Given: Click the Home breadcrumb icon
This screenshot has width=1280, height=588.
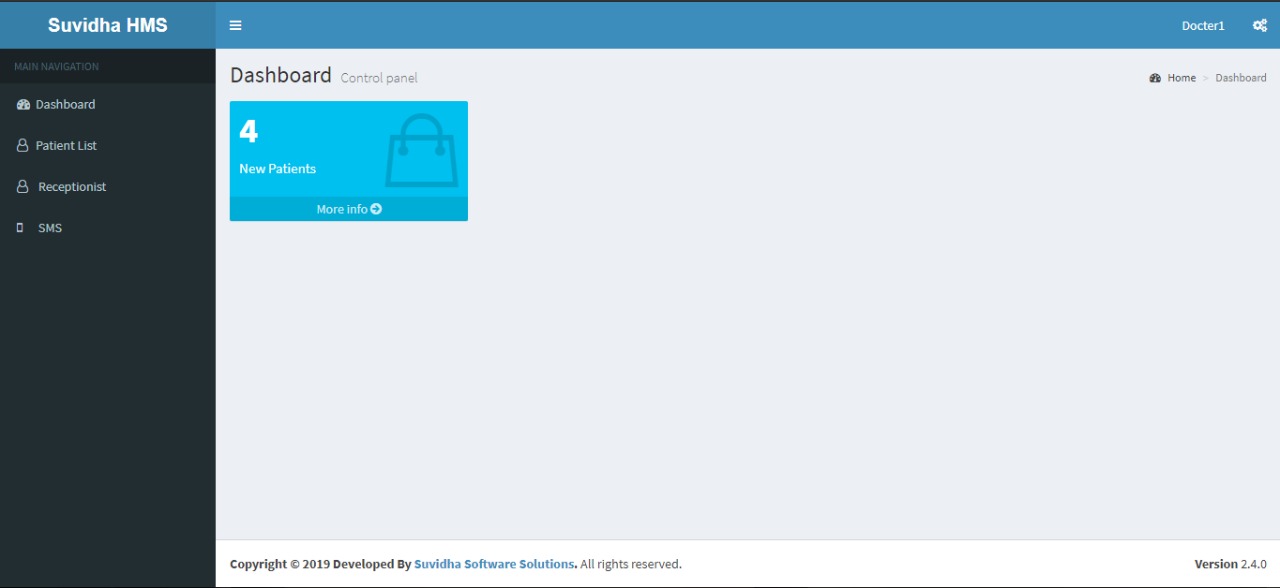Looking at the screenshot, I should tap(1156, 77).
